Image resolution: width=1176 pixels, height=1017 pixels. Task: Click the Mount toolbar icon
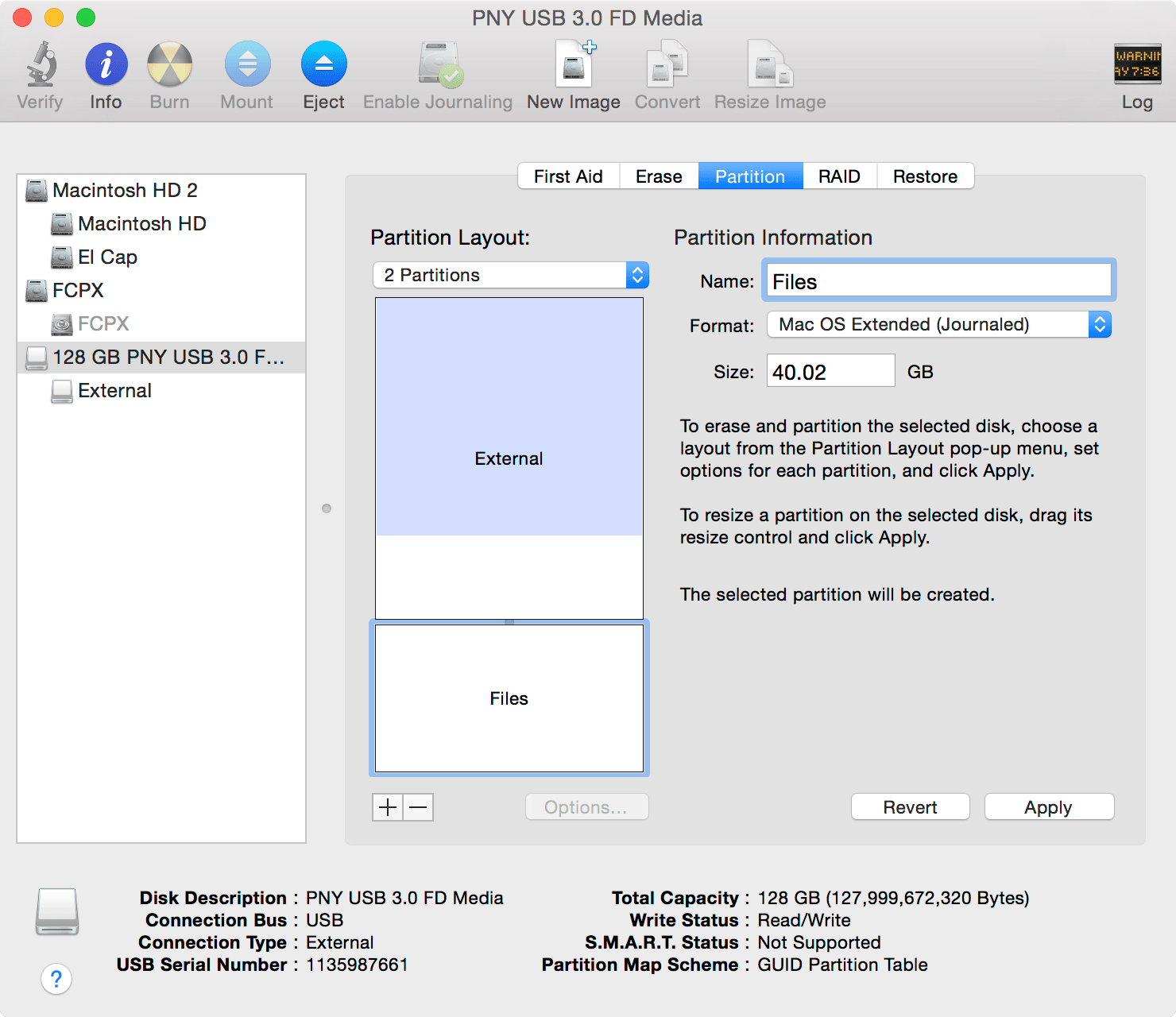click(246, 72)
